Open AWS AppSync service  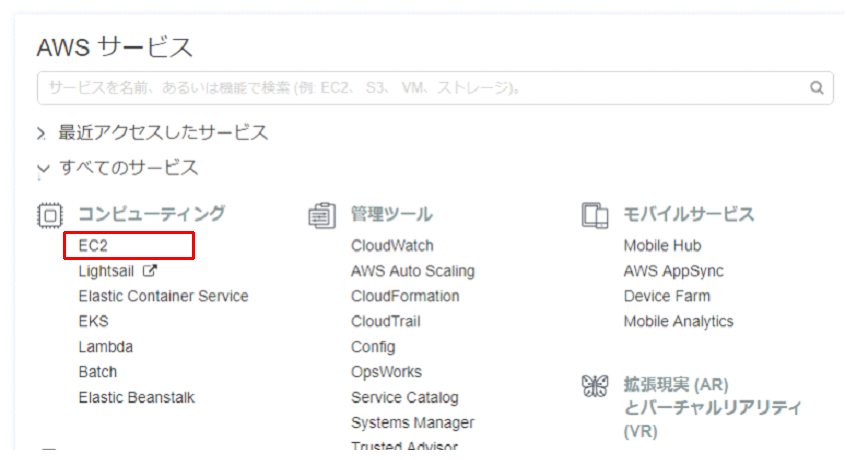click(674, 271)
